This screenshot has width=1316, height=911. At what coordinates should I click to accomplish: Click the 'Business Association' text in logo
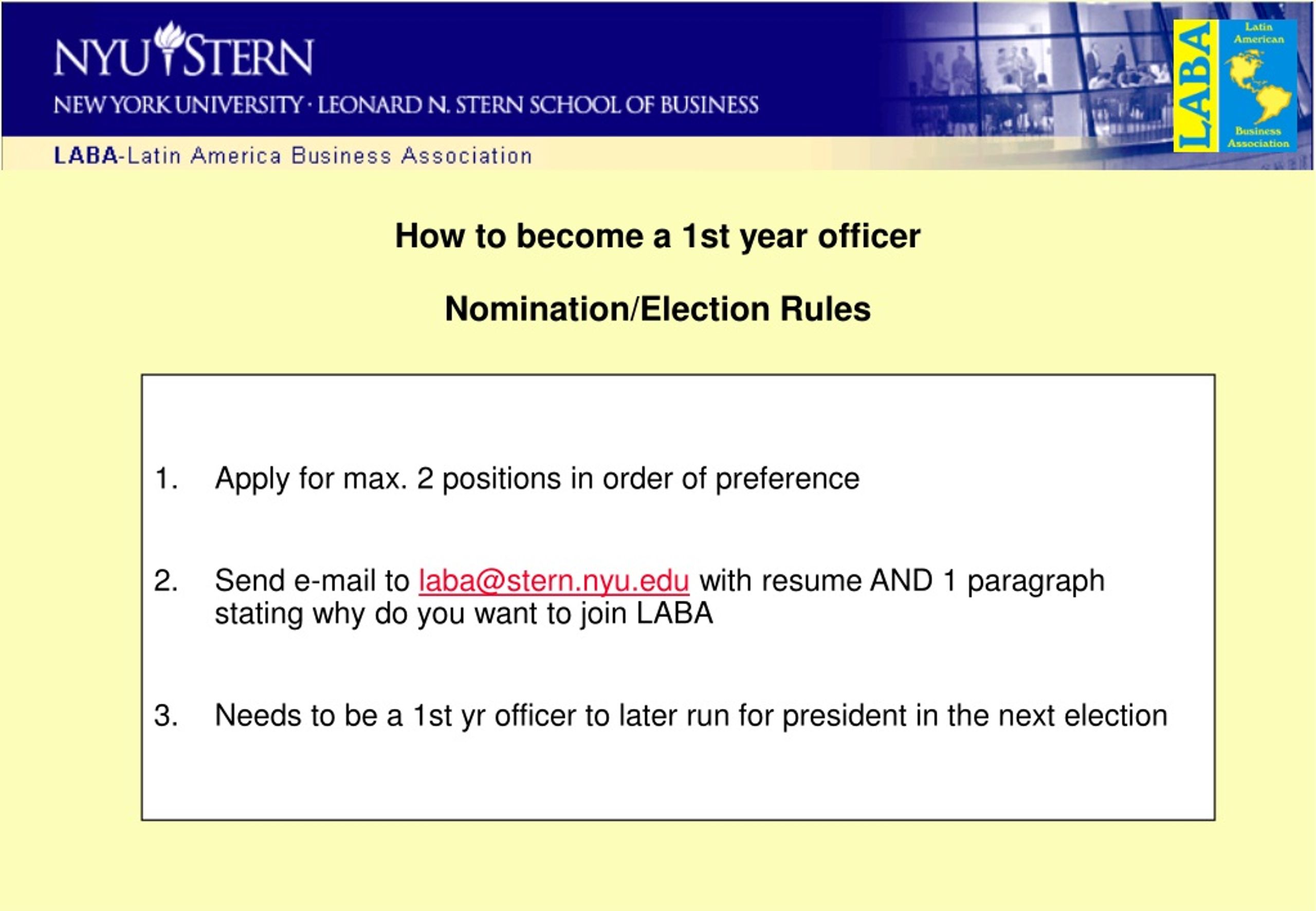coord(1258,137)
